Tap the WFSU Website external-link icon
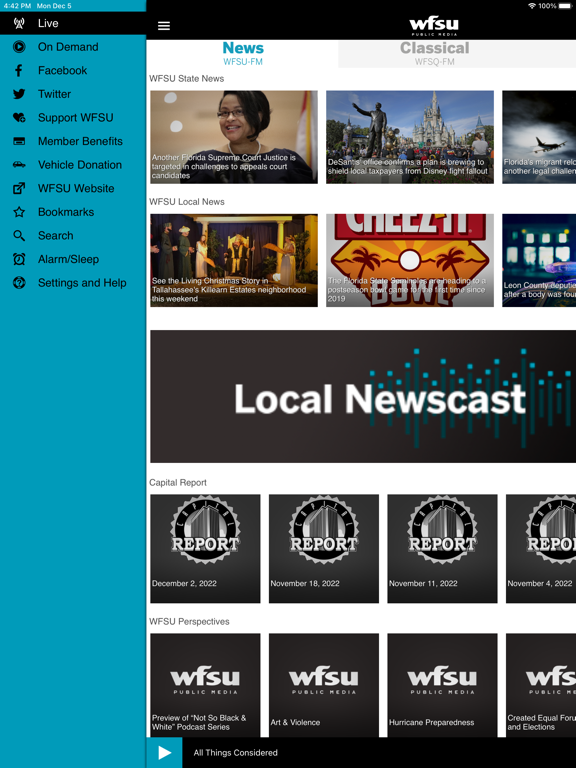This screenshot has width=576, height=768. click(19, 188)
